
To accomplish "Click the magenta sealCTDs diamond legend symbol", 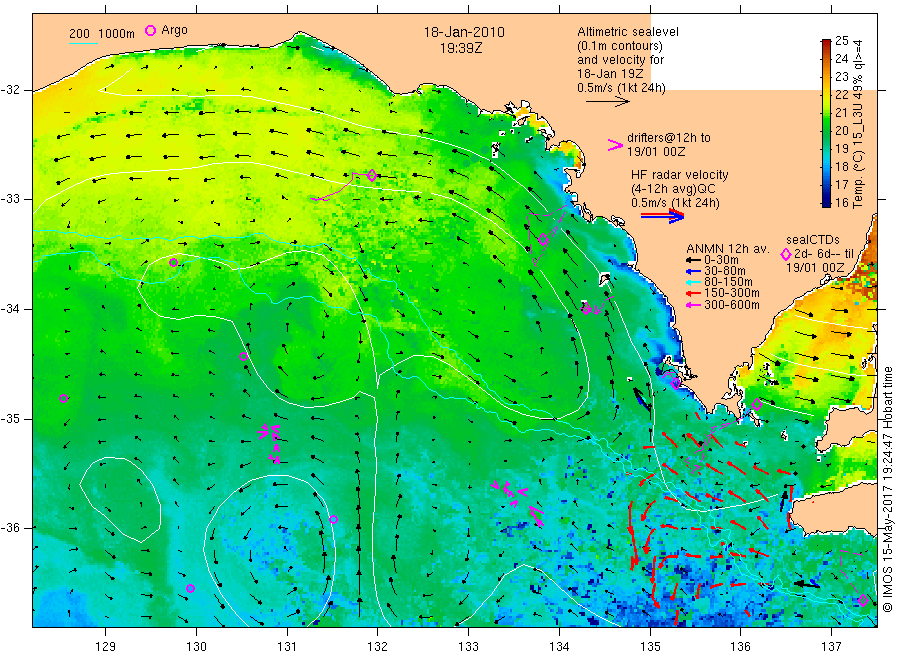I will [786, 254].
